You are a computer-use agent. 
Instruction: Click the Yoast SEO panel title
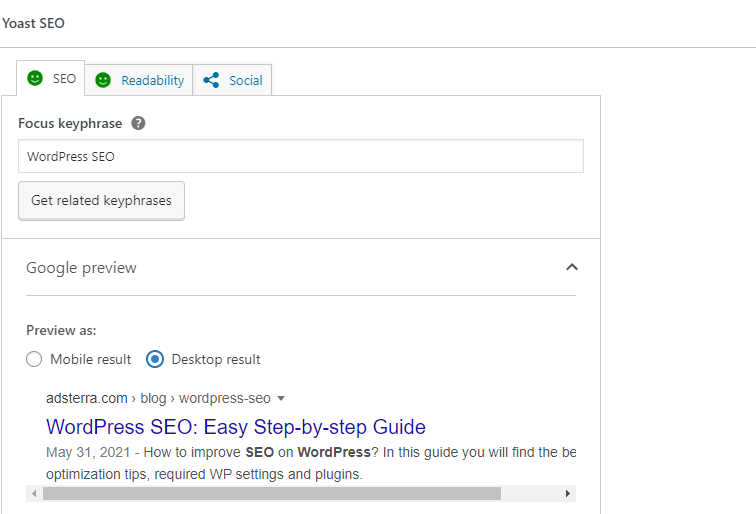click(x=33, y=23)
